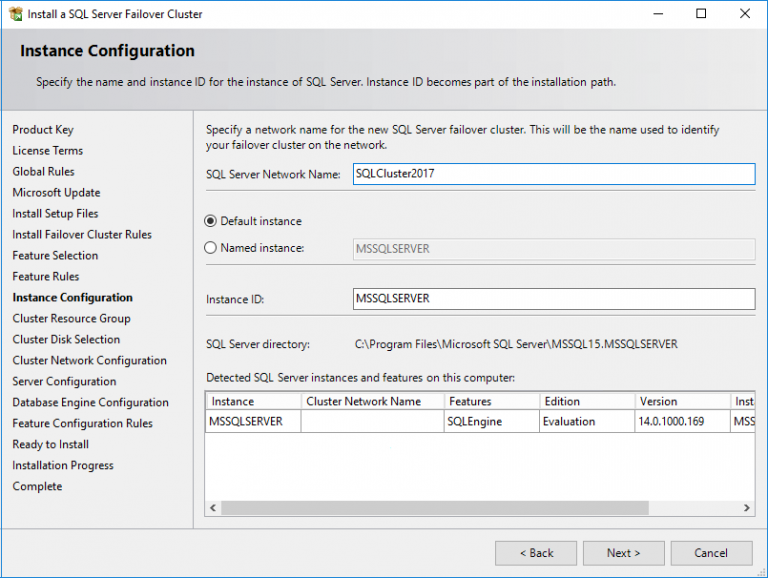Select the Named instance radio button

tap(210, 248)
